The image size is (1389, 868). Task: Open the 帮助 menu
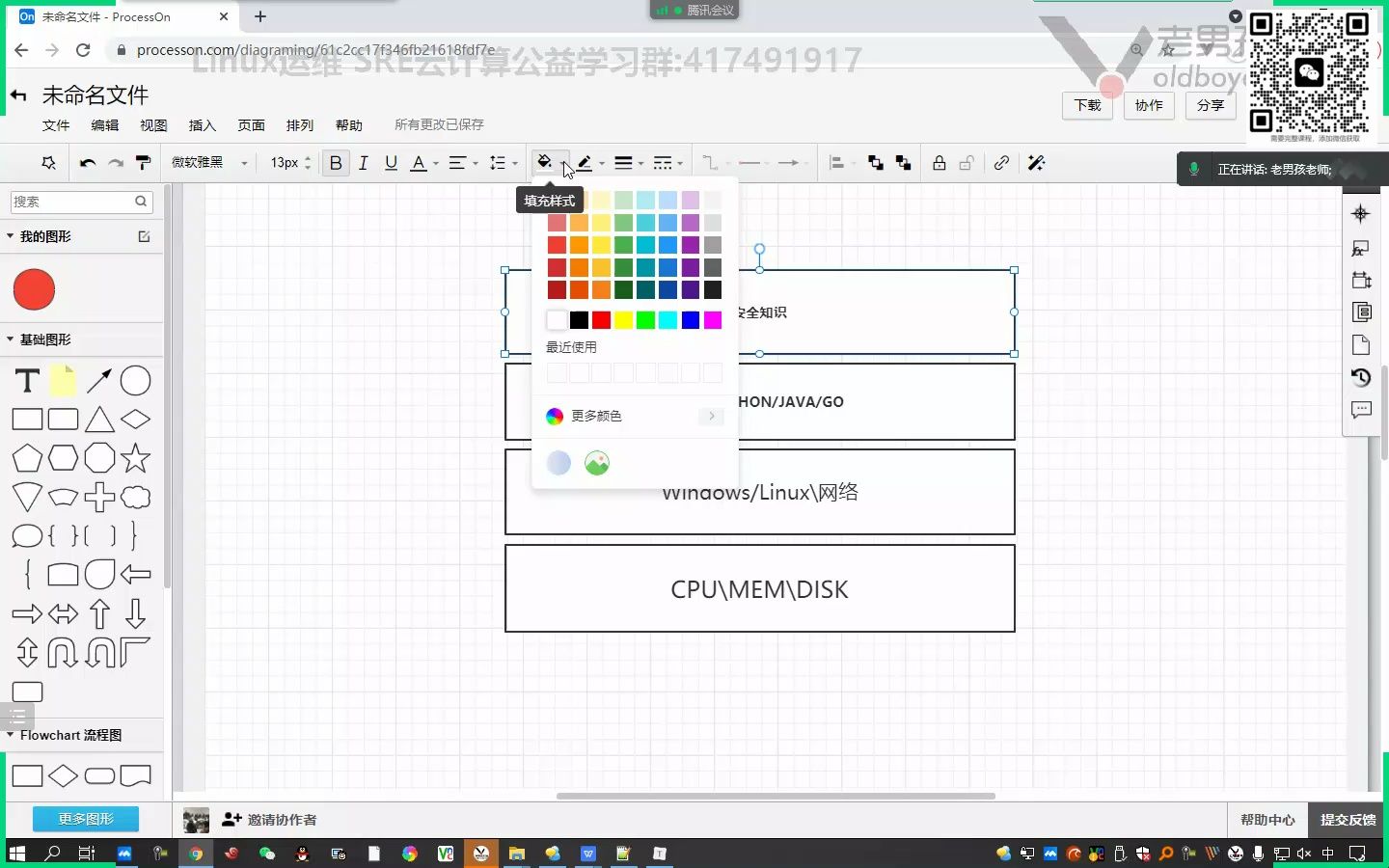(x=349, y=125)
